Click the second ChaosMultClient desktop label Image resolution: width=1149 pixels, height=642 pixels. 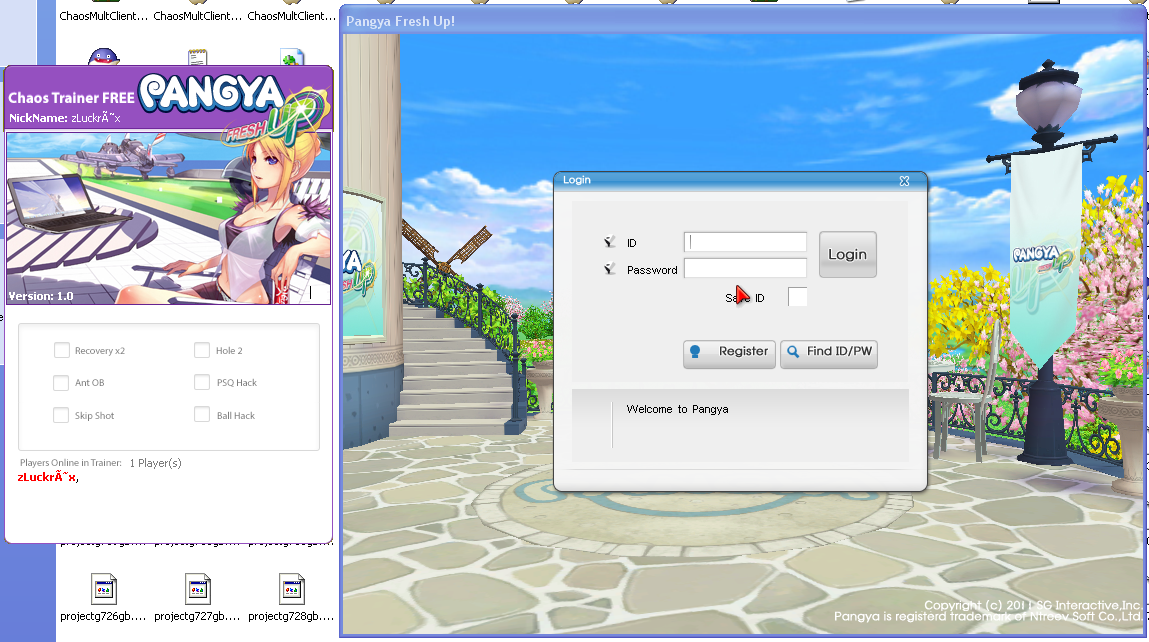coord(198,16)
